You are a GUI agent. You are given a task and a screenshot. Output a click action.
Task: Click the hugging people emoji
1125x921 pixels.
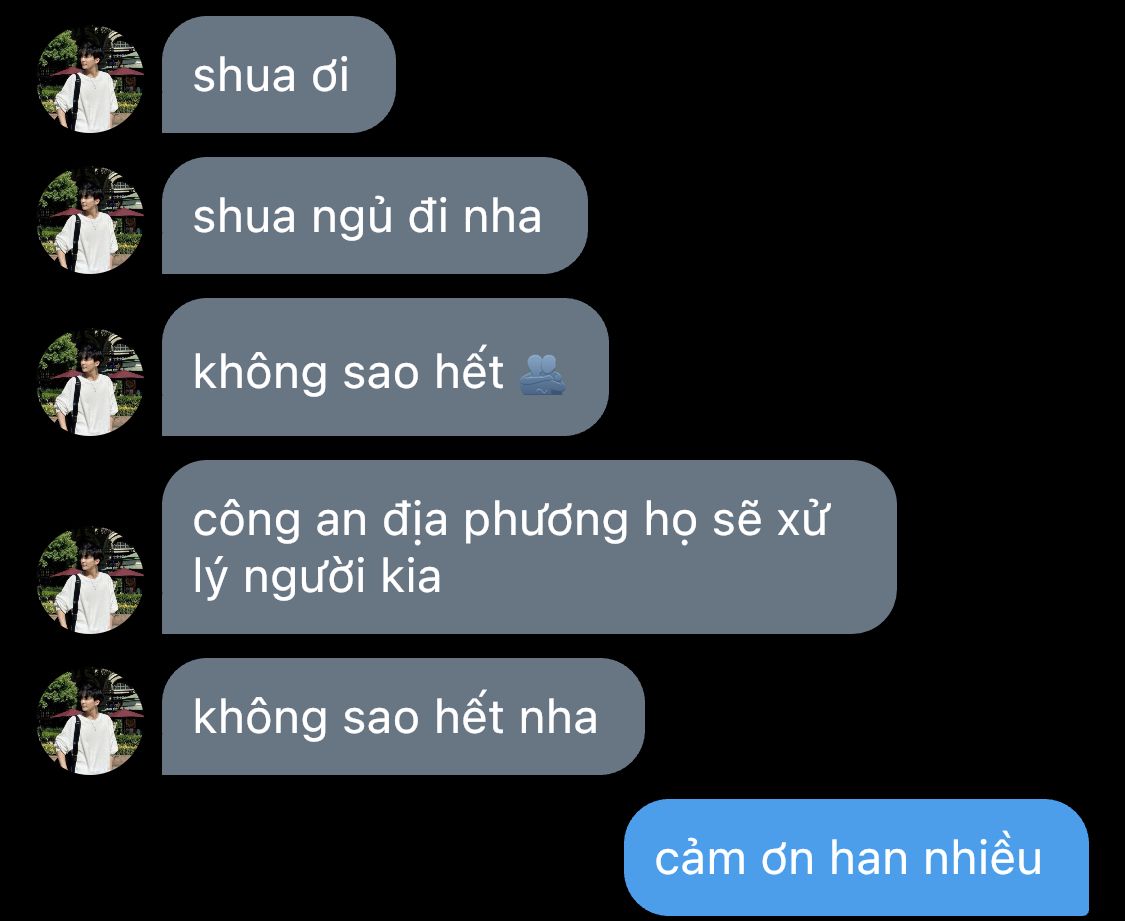point(542,374)
